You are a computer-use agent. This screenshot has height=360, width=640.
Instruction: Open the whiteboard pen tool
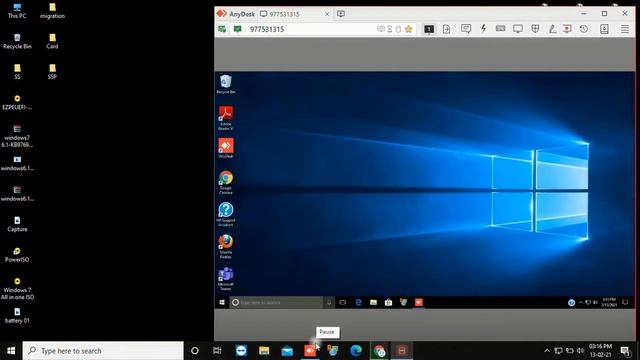(x=552, y=29)
